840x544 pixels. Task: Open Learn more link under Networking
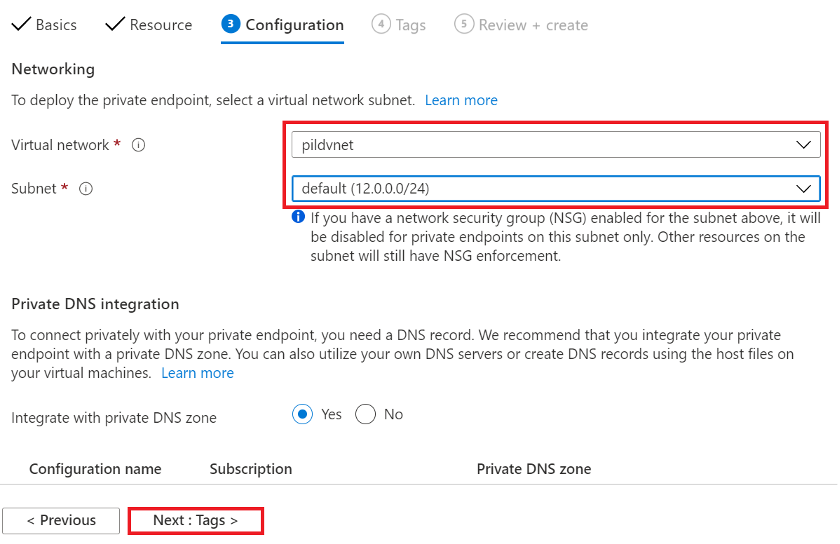[x=461, y=100]
